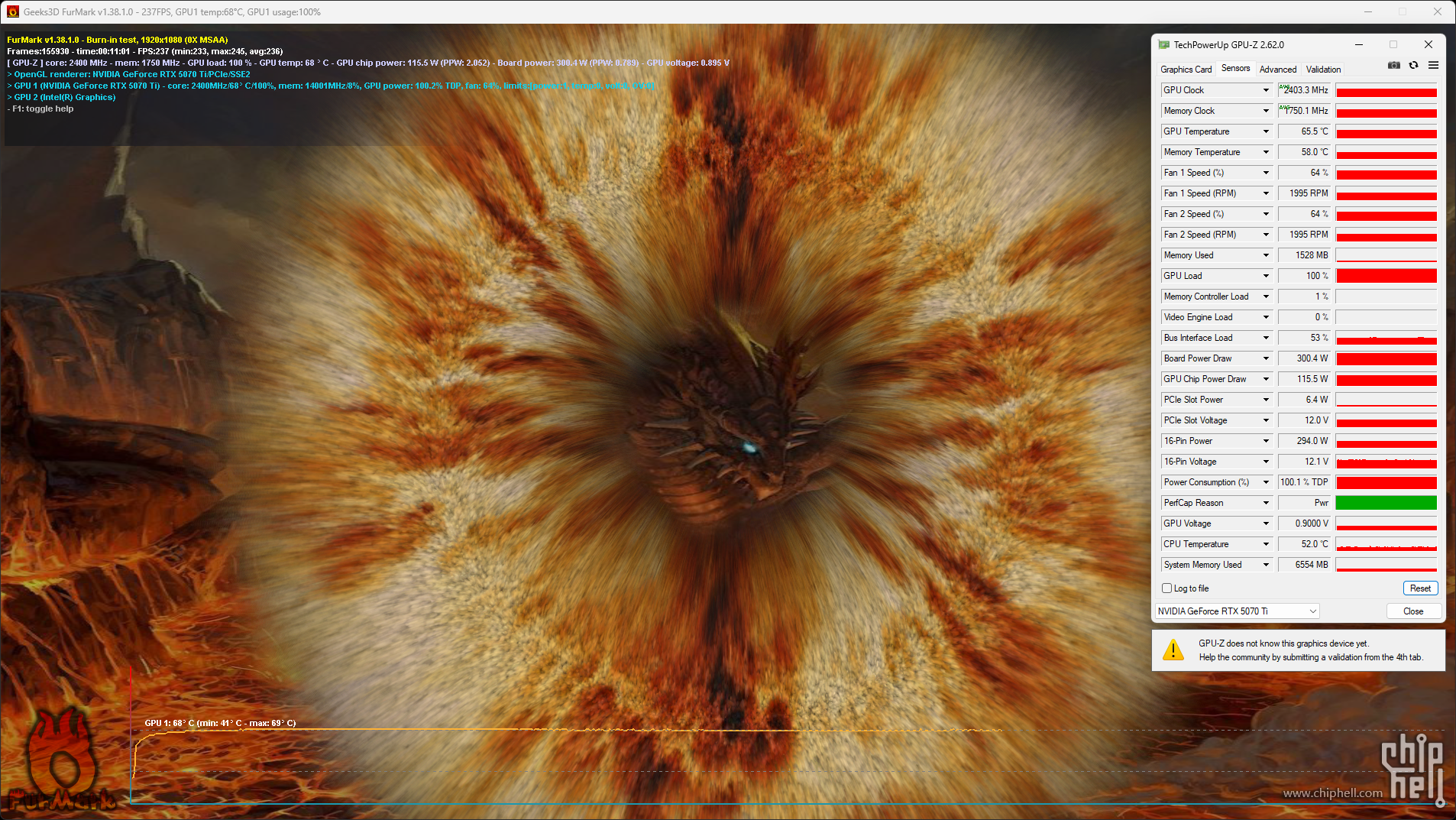Open the Fan 2 Speed (%) dropdown
Image resolution: width=1456 pixels, height=820 pixels.
(1266, 214)
